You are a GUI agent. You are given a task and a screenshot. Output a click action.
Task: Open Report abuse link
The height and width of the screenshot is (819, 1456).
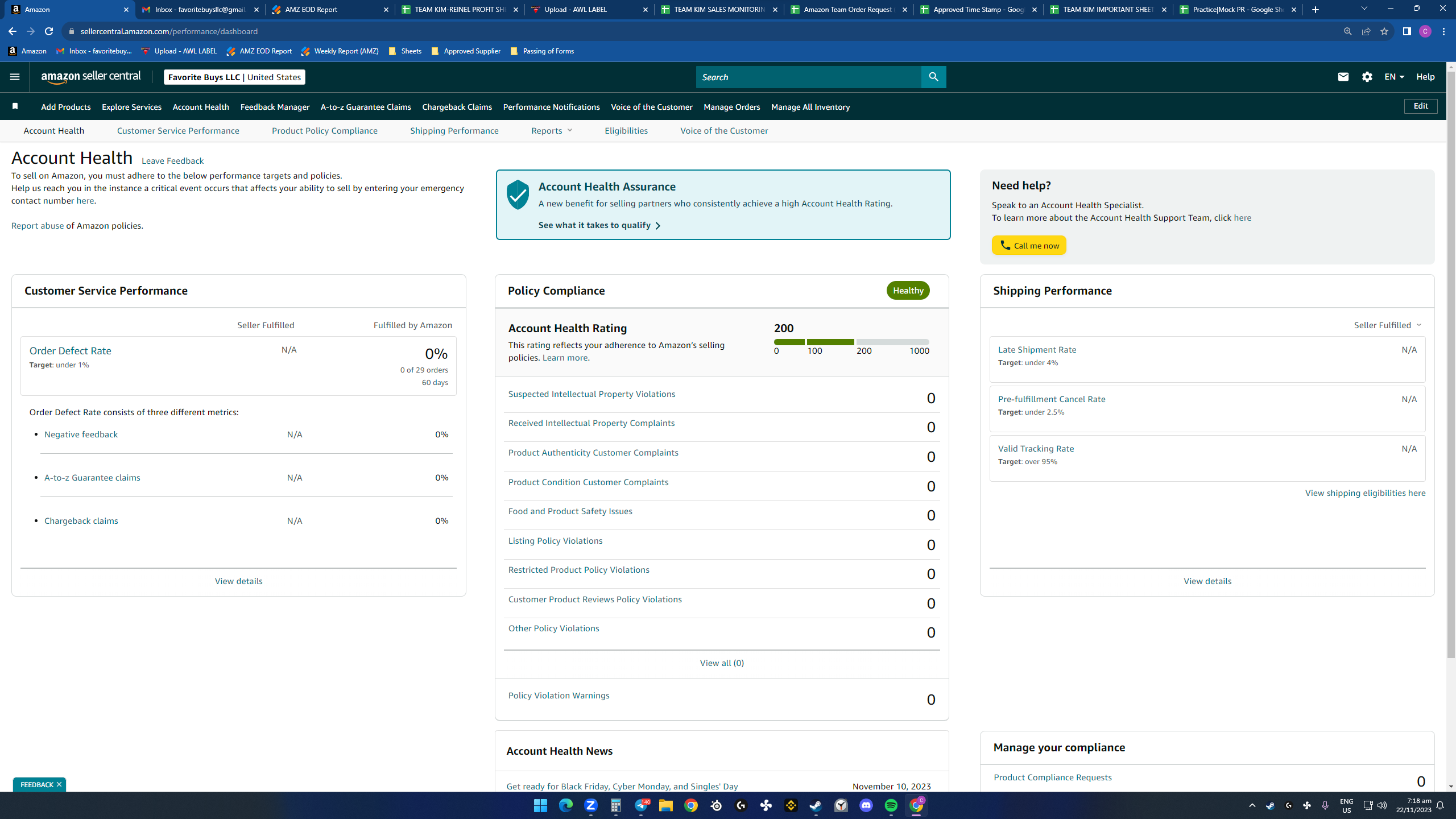[38, 226]
